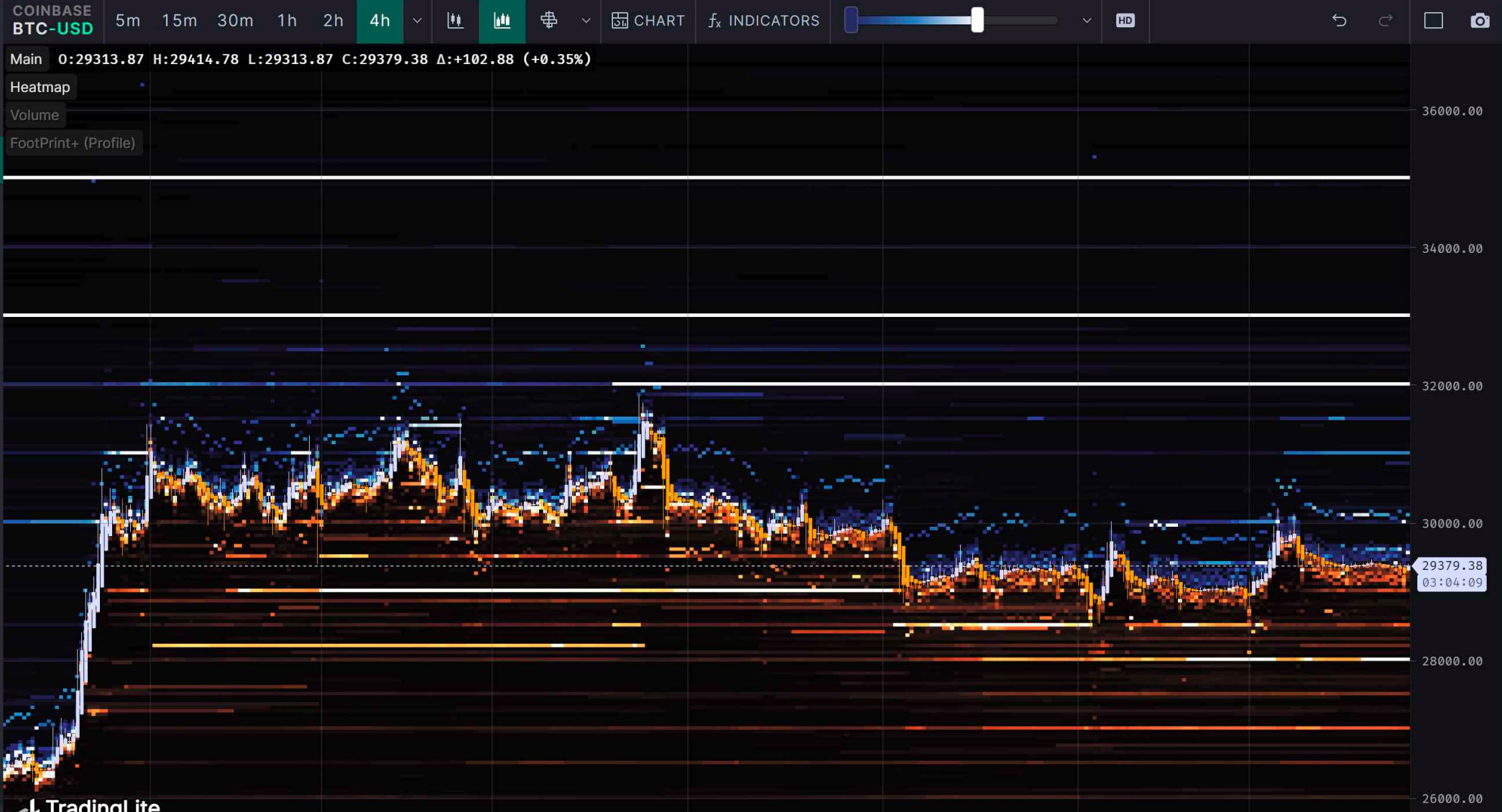Image resolution: width=1502 pixels, height=812 pixels.
Task: Expand the drawing tools dropdown chevron
Action: (586, 21)
